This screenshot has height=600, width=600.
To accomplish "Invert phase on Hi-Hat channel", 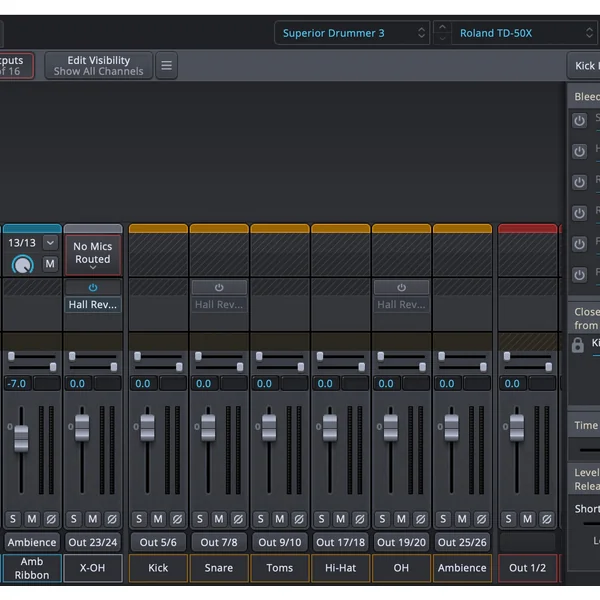I will (360, 519).
